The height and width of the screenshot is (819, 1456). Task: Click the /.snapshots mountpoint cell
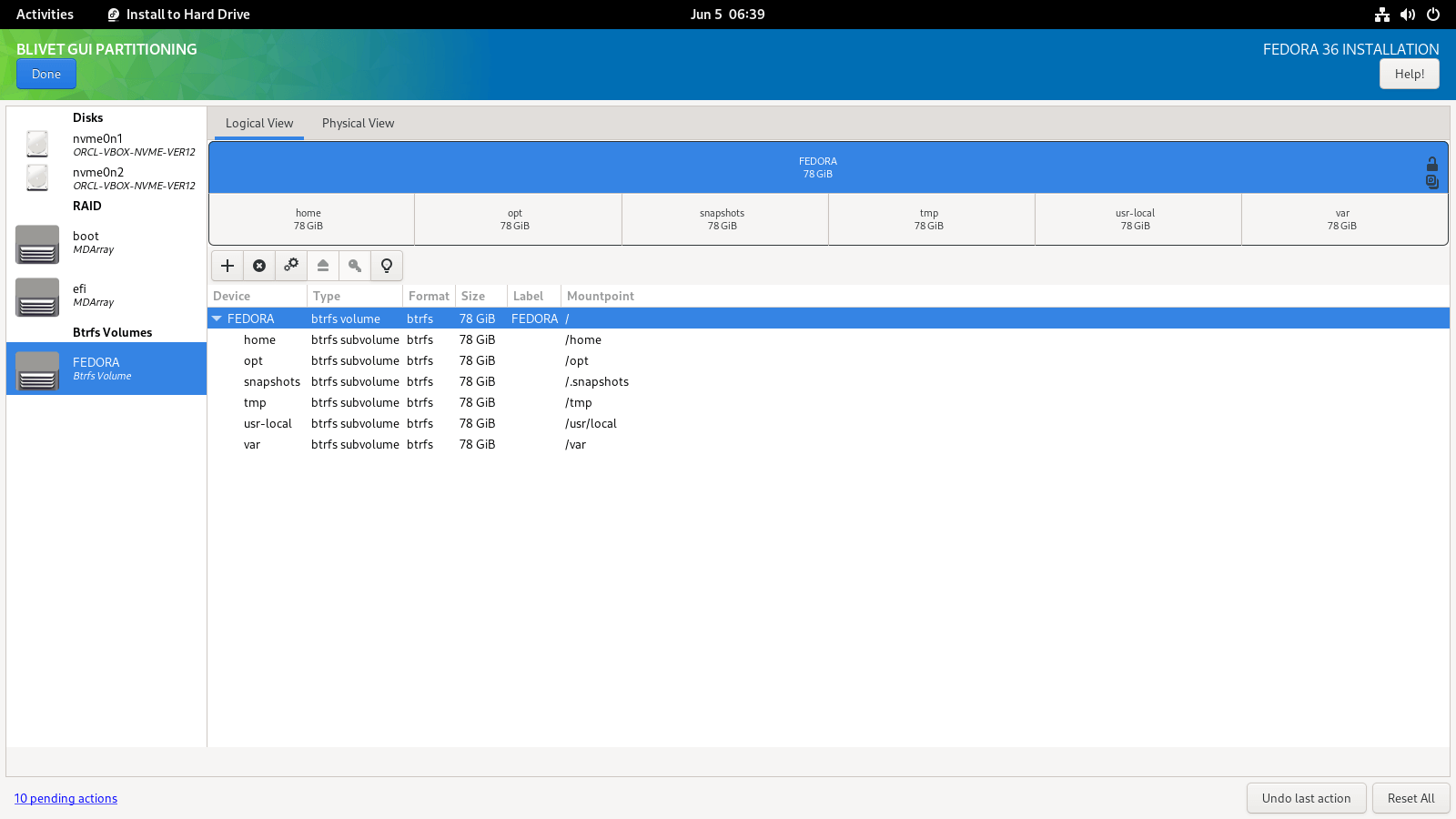(597, 381)
